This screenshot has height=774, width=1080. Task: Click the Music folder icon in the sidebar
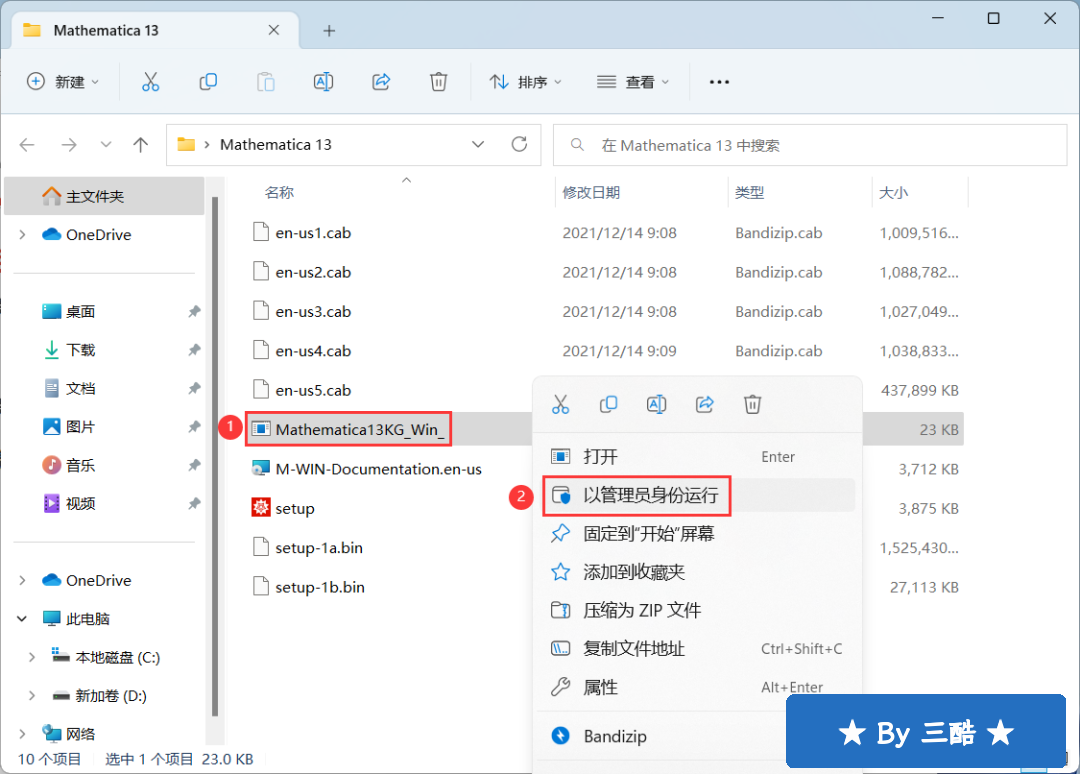[x=52, y=465]
